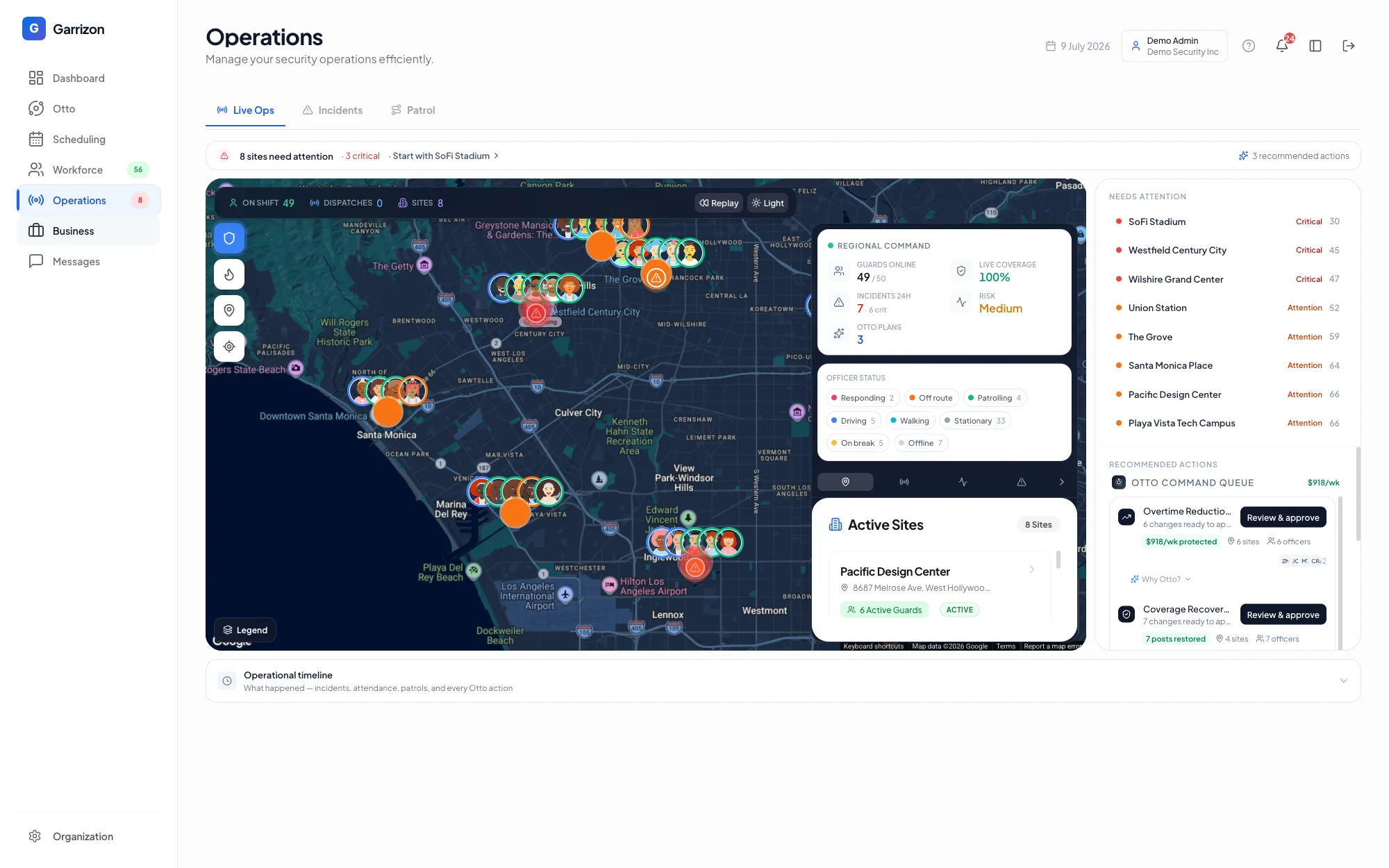This screenshot has height=868, width=1389.
Task: Open the help question mark icon
Action: point(1249,46)
